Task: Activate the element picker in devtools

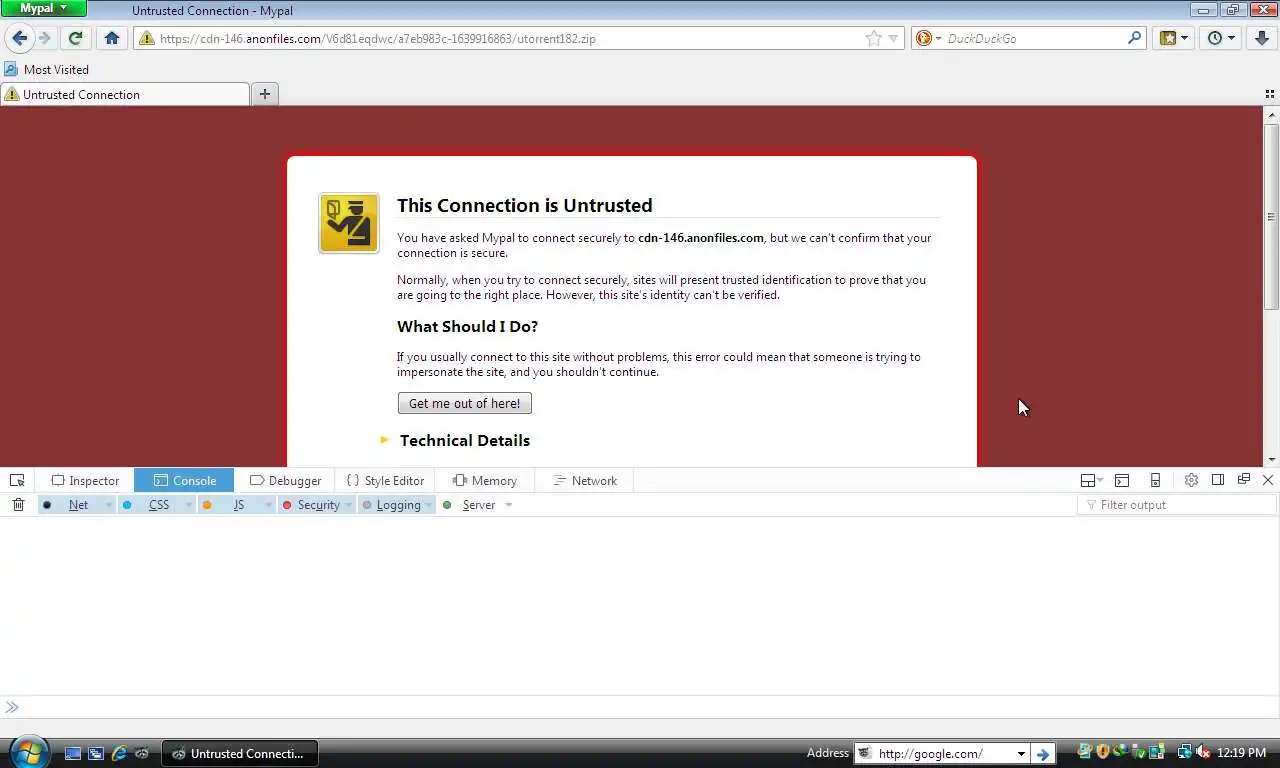Action: (17, 480)
